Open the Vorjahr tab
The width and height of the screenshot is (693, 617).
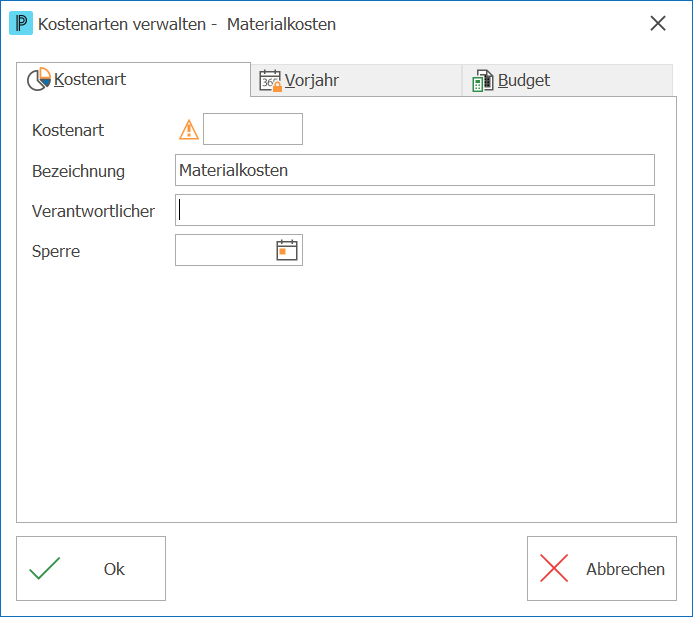356,80
